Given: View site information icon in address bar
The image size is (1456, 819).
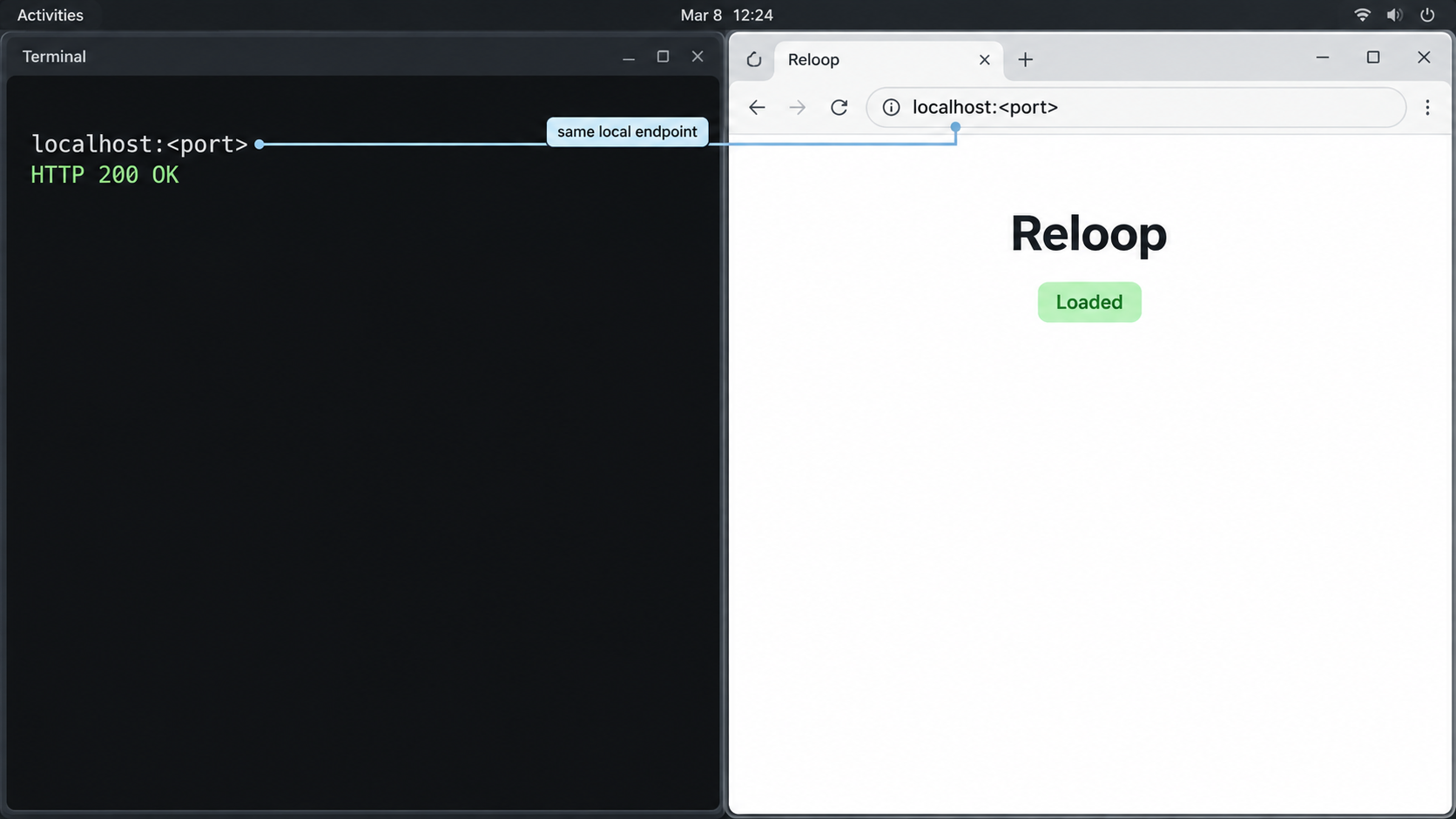Looking at the screenshot, I should (x=891, y=107).
